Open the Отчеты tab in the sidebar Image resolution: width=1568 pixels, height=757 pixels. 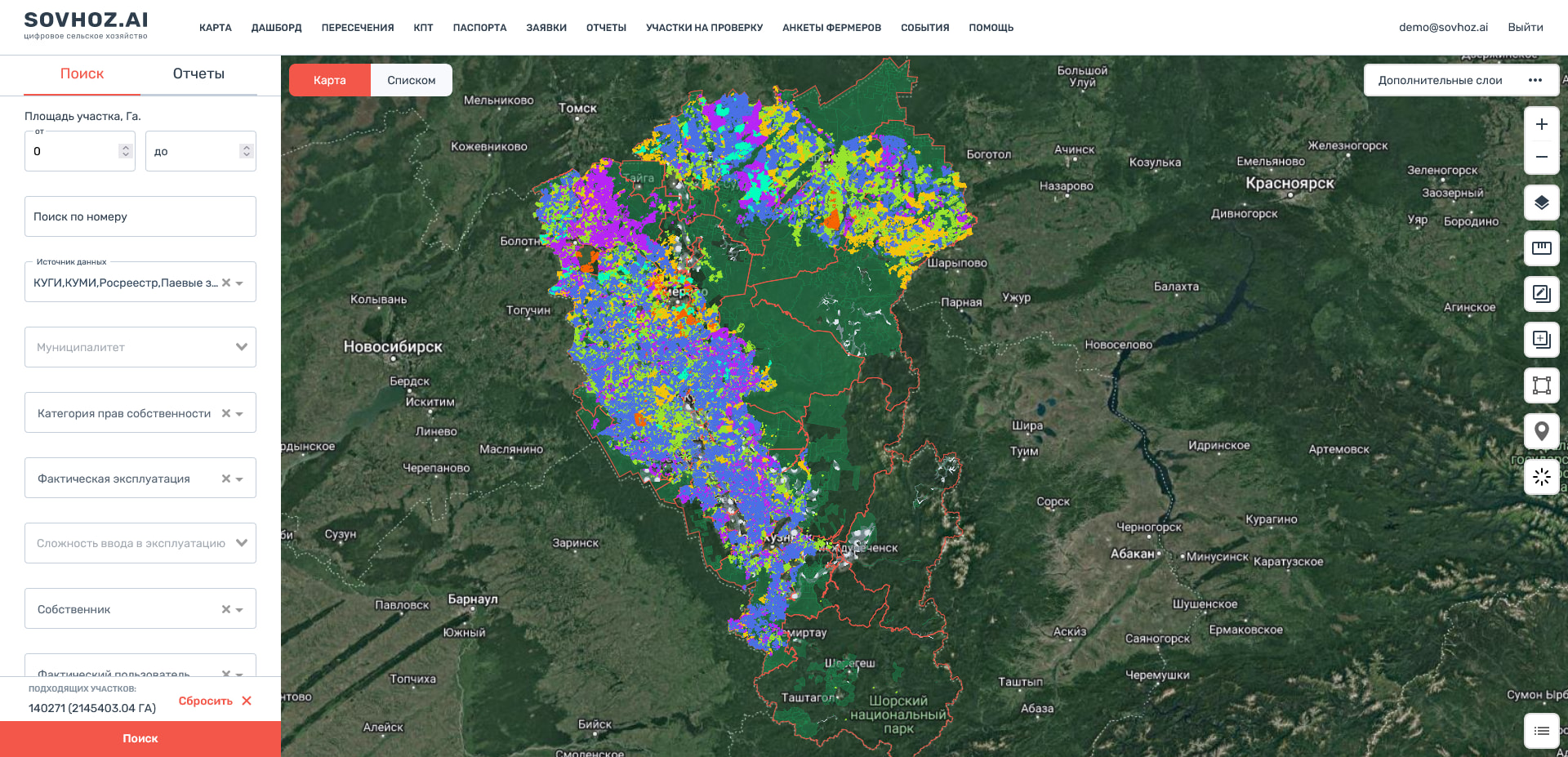click(x=198, y=73)
